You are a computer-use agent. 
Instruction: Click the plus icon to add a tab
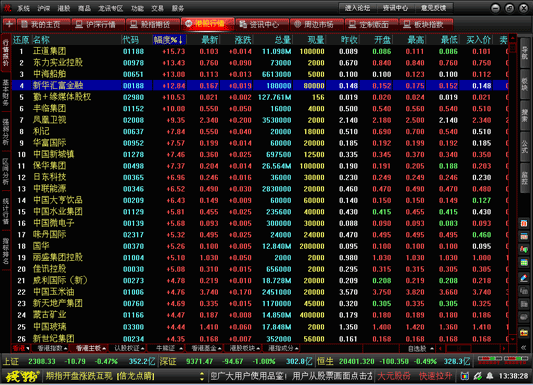coord(9,24)
